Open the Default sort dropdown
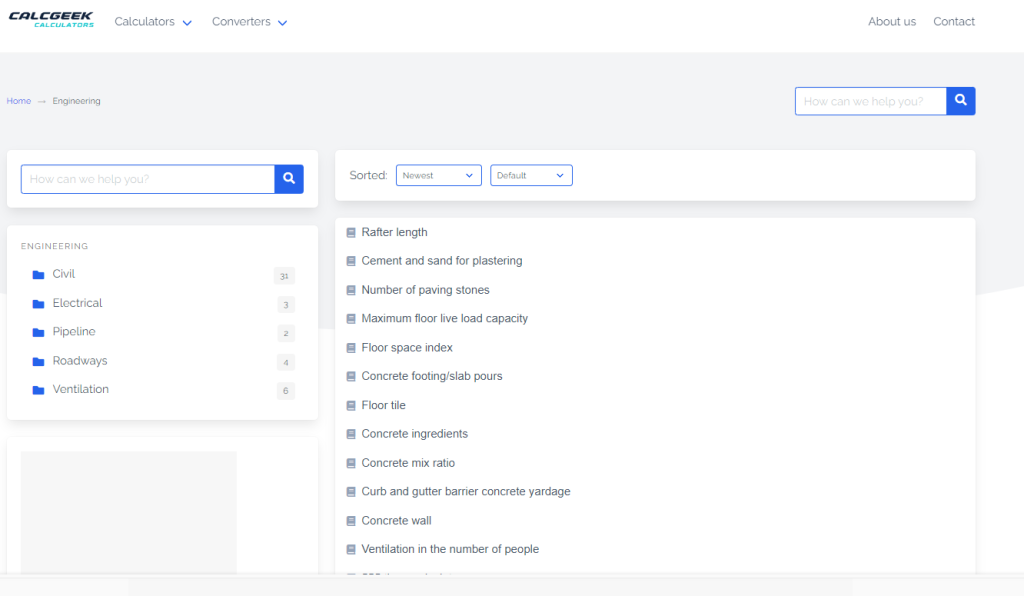1024x596 pixels. click(531, 175)
